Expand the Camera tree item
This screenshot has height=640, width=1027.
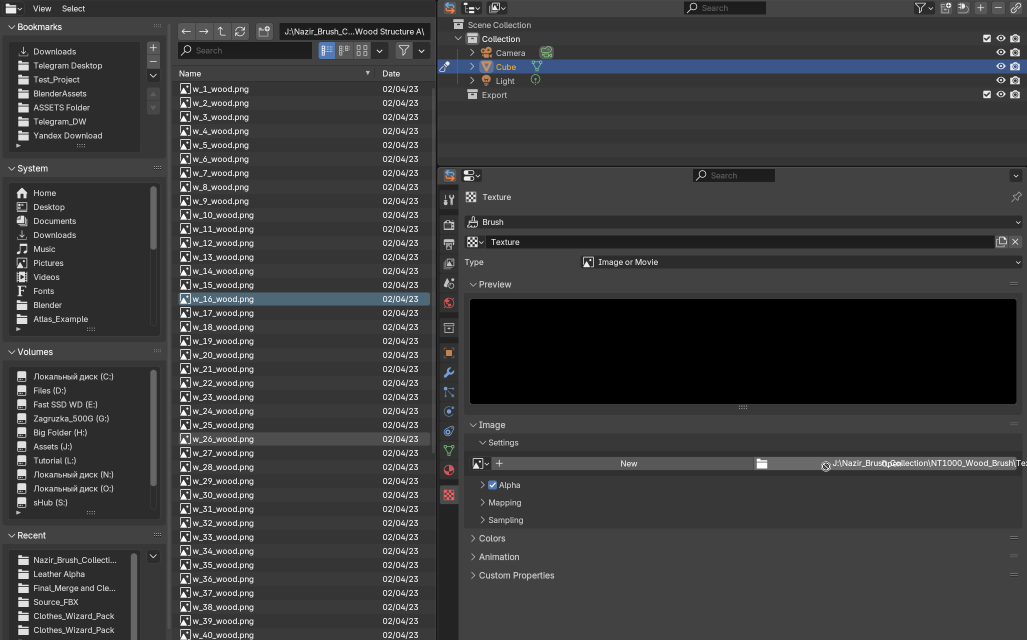472,52
